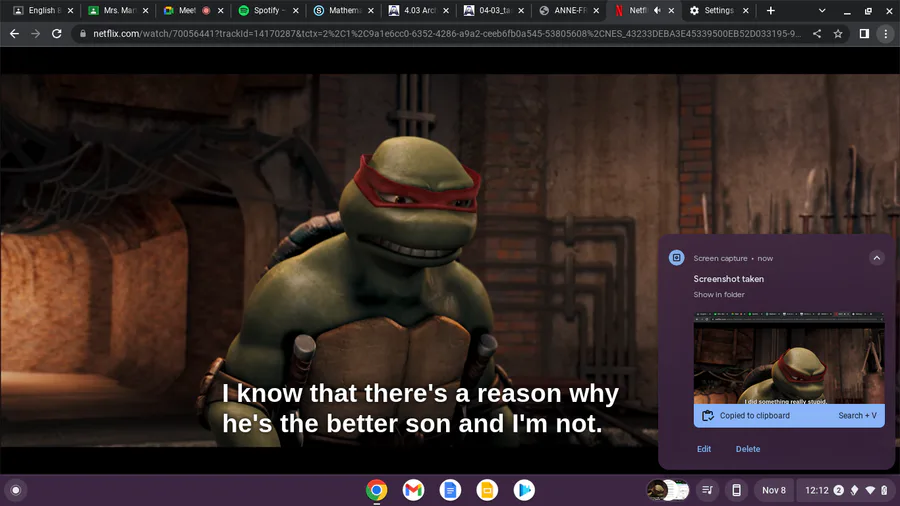The image size is (900, 506).
Task: Bookmark this page with the star icon
Action: tap(838, 34)
